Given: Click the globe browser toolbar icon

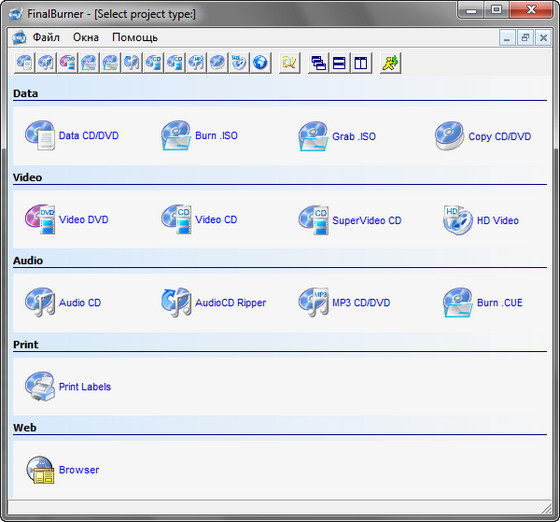Looking at the screenshot, I should pyautogui.click(x=260, y=63).
